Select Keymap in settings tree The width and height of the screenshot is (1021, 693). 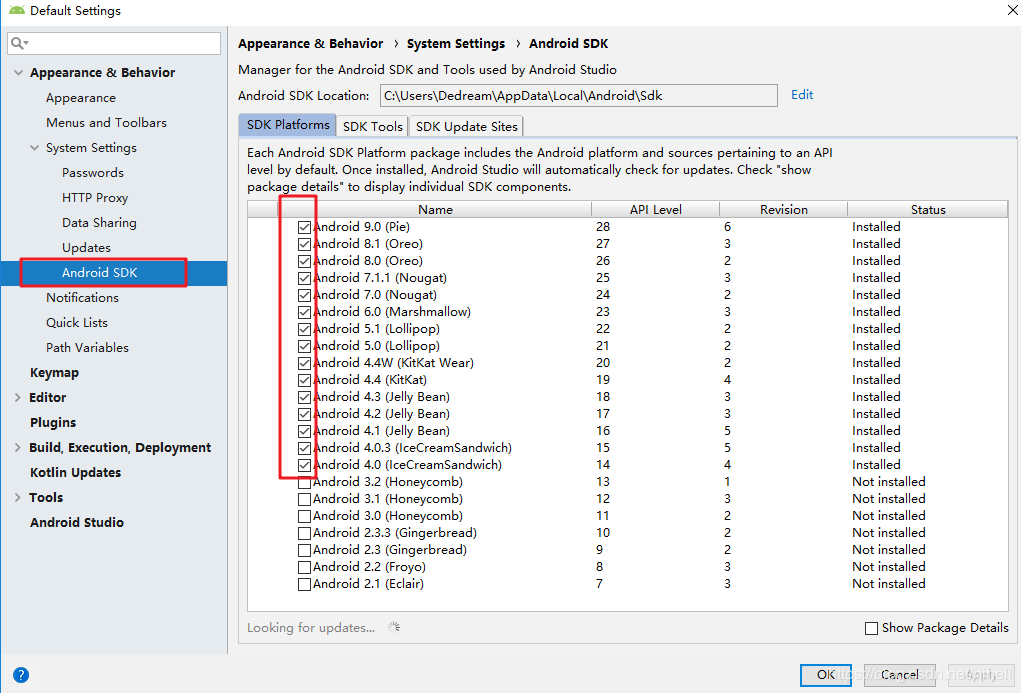coord(54,373)
